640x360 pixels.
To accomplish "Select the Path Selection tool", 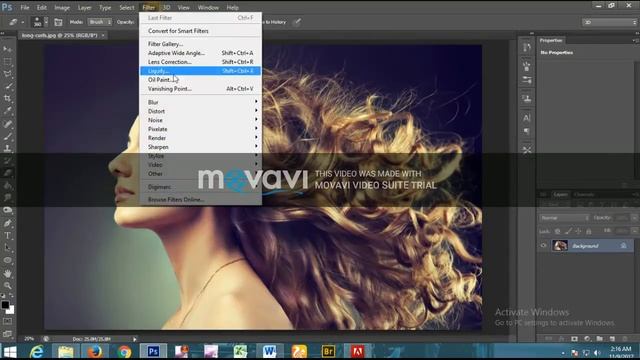I will [8, 248].
